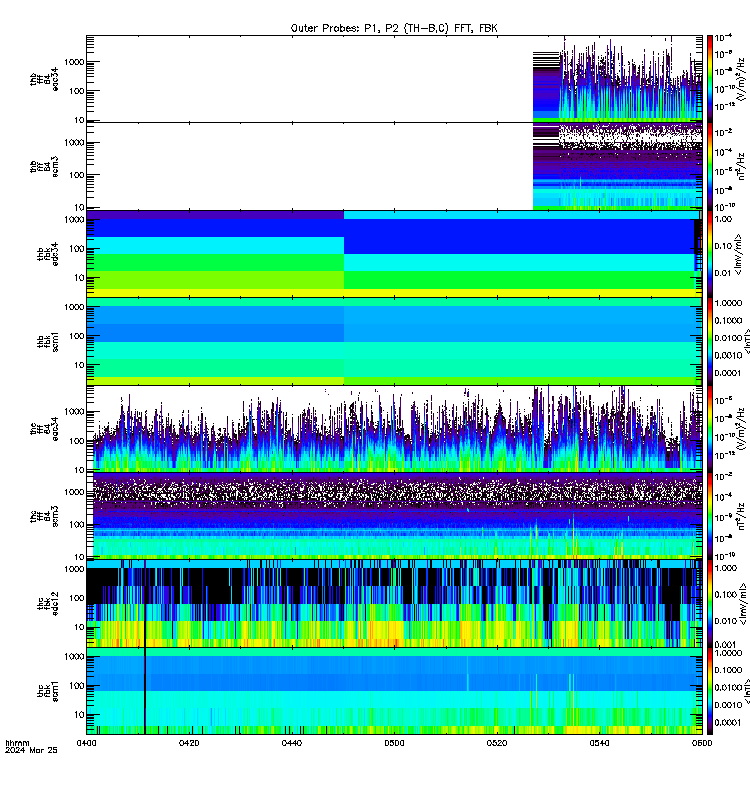Image resolution: width=750 pixels, height=800 pixels.
Task: Click the 1.0000 value on the thb fbk scm1 color bar
Action: (x=728, y=303)
